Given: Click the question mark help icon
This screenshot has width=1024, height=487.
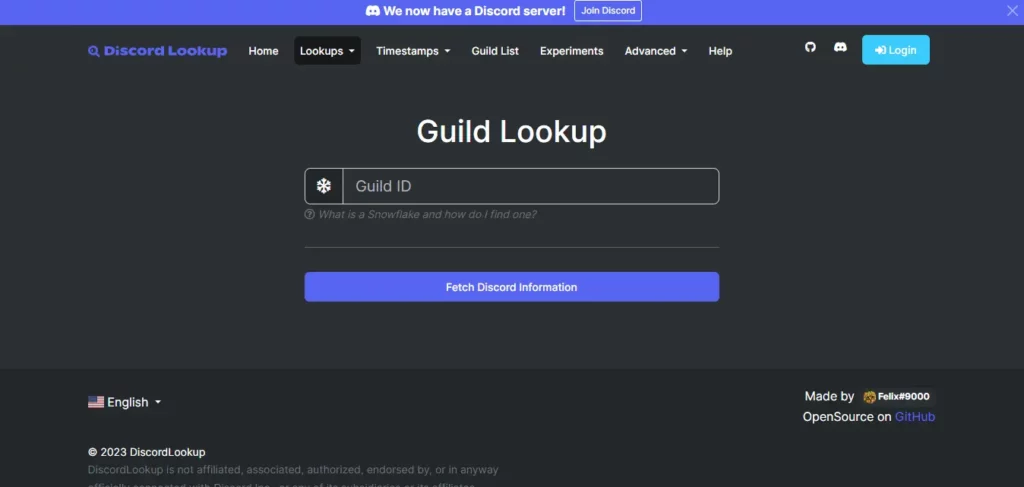Looking at the screenshot, I should (x=310, y=214).
